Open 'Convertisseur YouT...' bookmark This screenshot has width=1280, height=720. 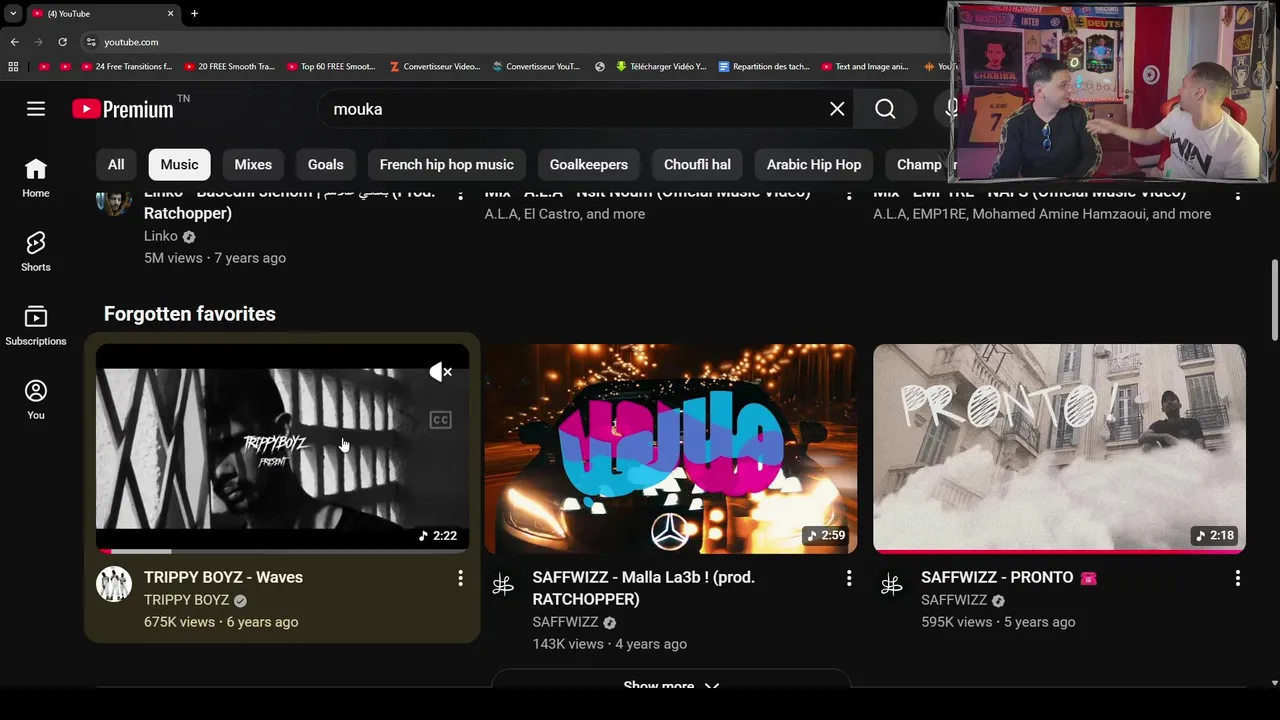(x=535, y=67)
